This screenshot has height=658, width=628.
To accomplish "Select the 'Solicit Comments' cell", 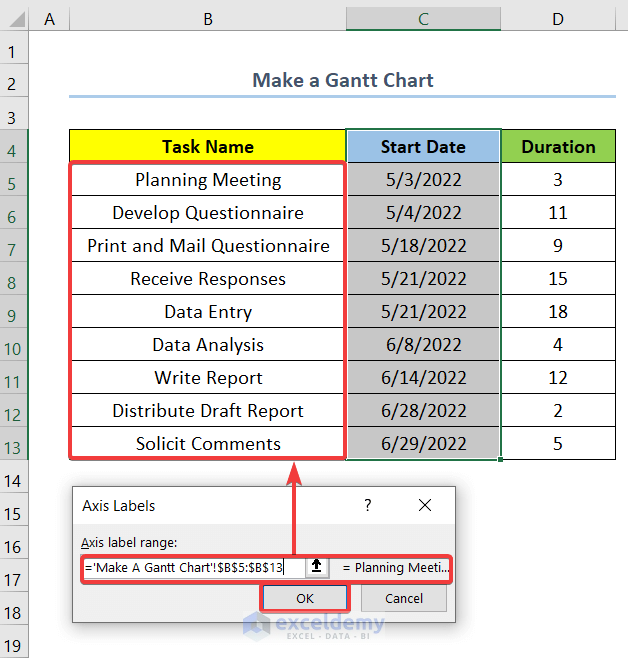I will 208,444.
